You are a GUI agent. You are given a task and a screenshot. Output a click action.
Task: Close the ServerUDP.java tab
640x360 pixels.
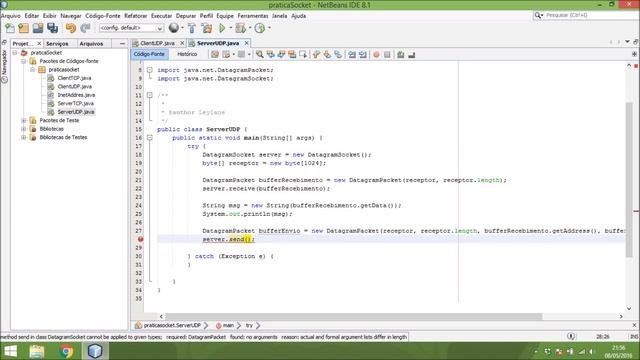[247, 43]
